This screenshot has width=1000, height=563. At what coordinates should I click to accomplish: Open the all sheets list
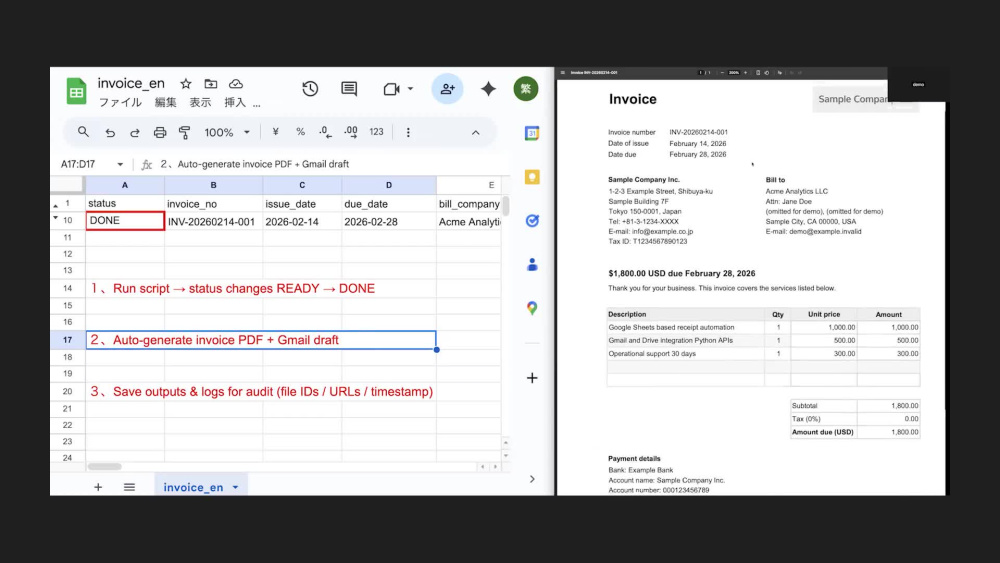point(129,487)
